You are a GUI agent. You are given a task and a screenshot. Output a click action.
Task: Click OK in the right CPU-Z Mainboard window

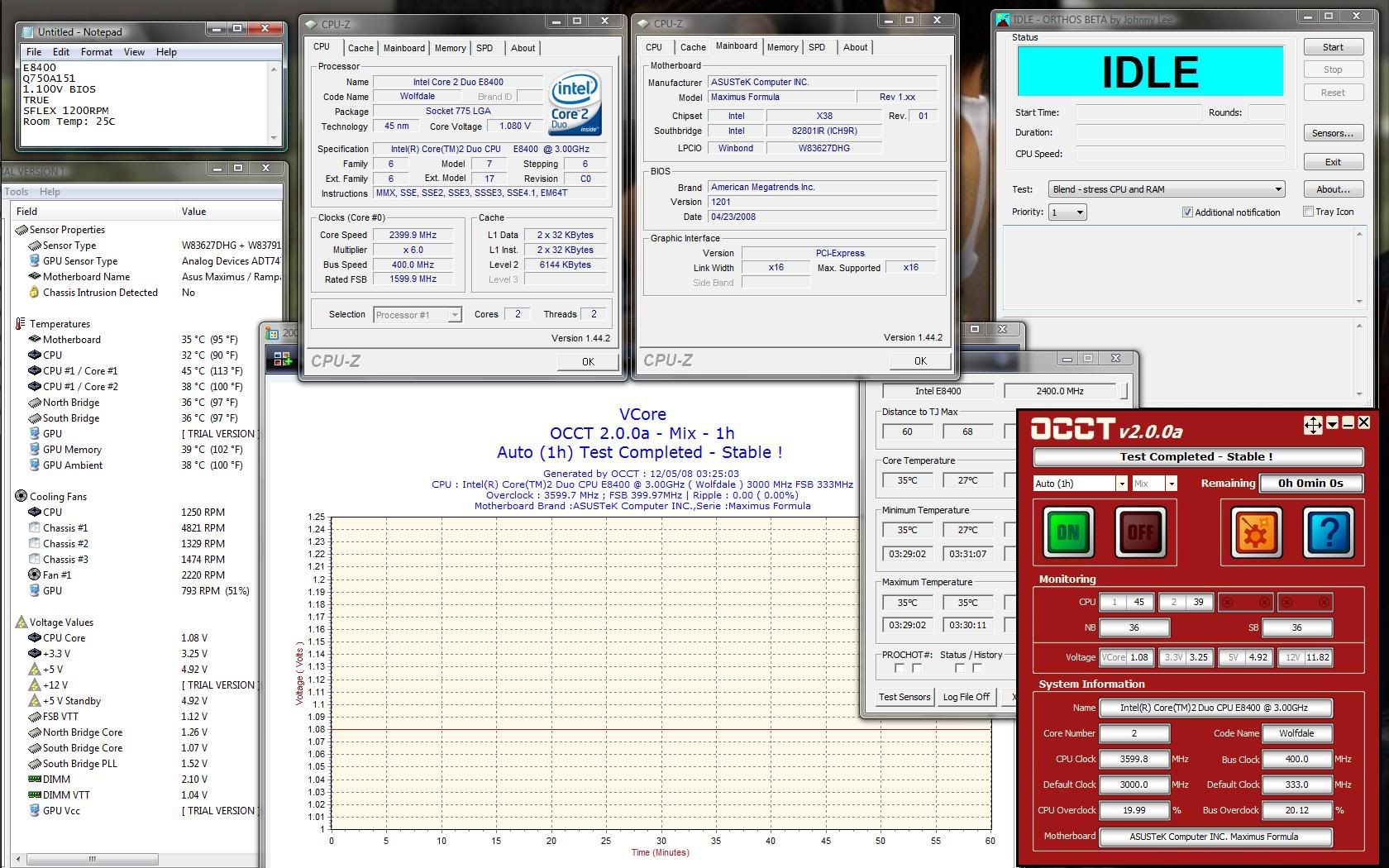tap(920, 360)
